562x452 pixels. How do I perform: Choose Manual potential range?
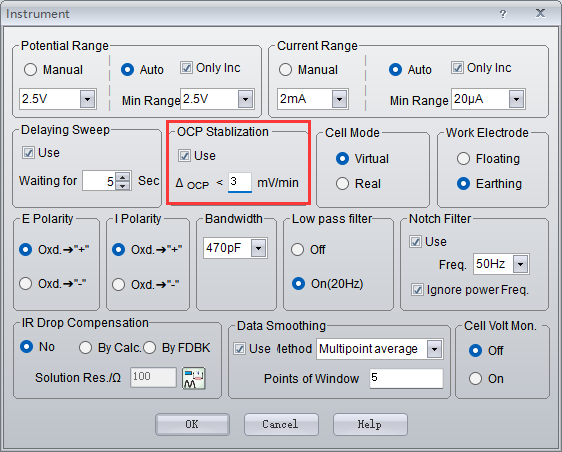30,70
